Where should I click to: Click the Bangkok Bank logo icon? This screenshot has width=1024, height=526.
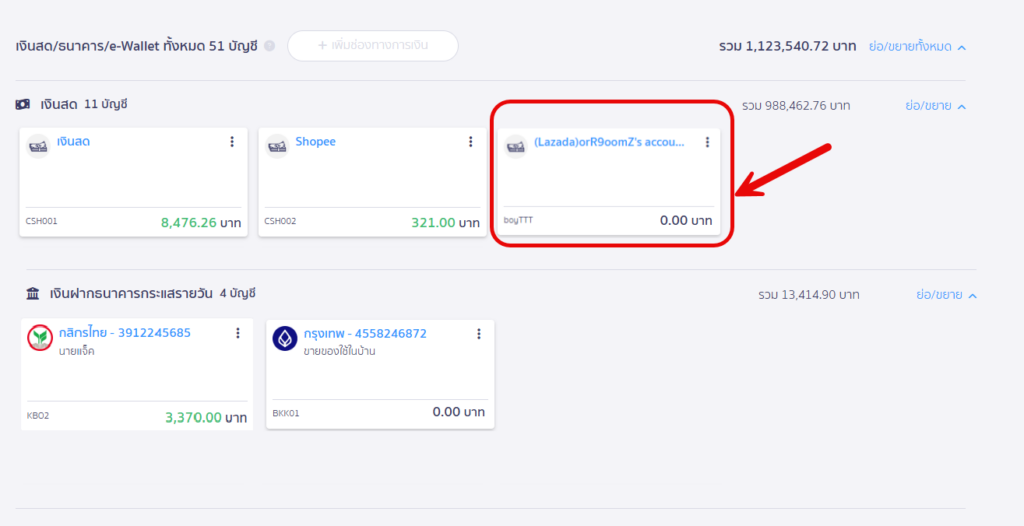[x=285, y=339]
